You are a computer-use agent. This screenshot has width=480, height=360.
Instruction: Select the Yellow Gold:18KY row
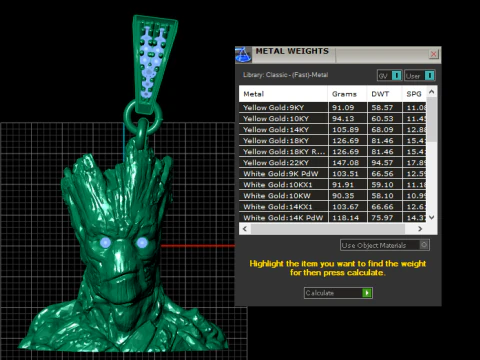tap(333, 140)
